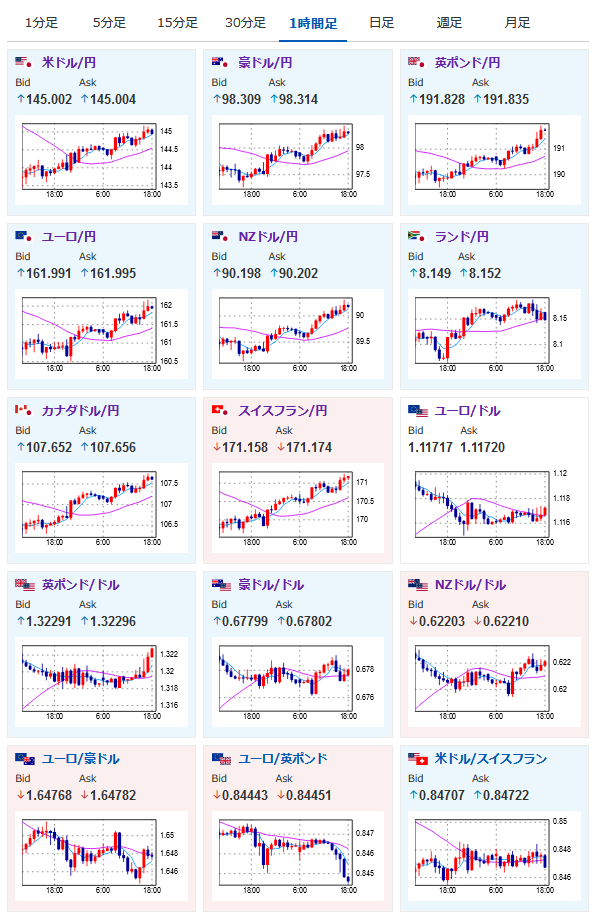Select the 月足 monthly tab
The image size is (595, 915).
pos(517,23)
